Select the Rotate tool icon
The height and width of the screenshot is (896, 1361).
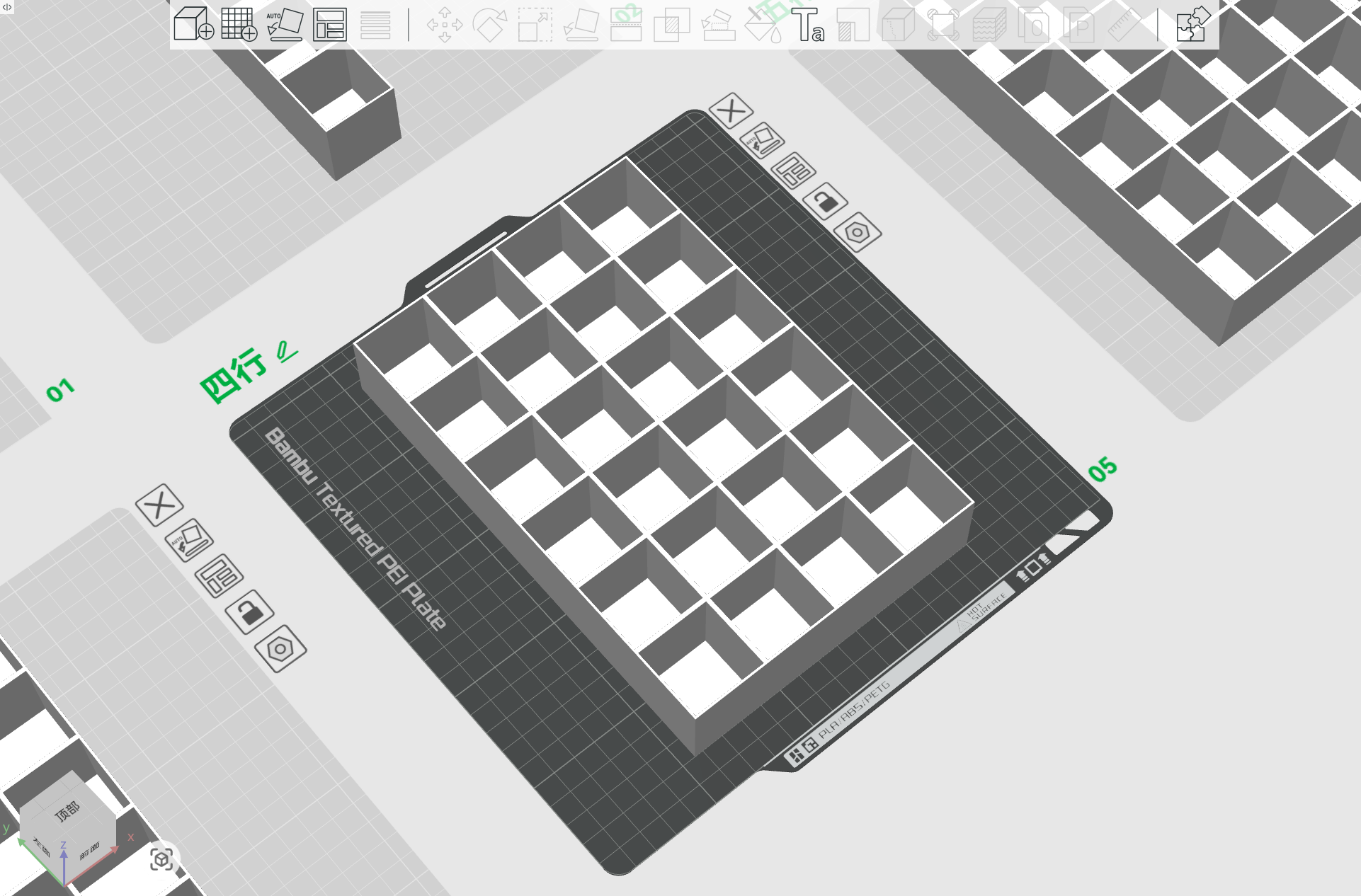(489, 25)
